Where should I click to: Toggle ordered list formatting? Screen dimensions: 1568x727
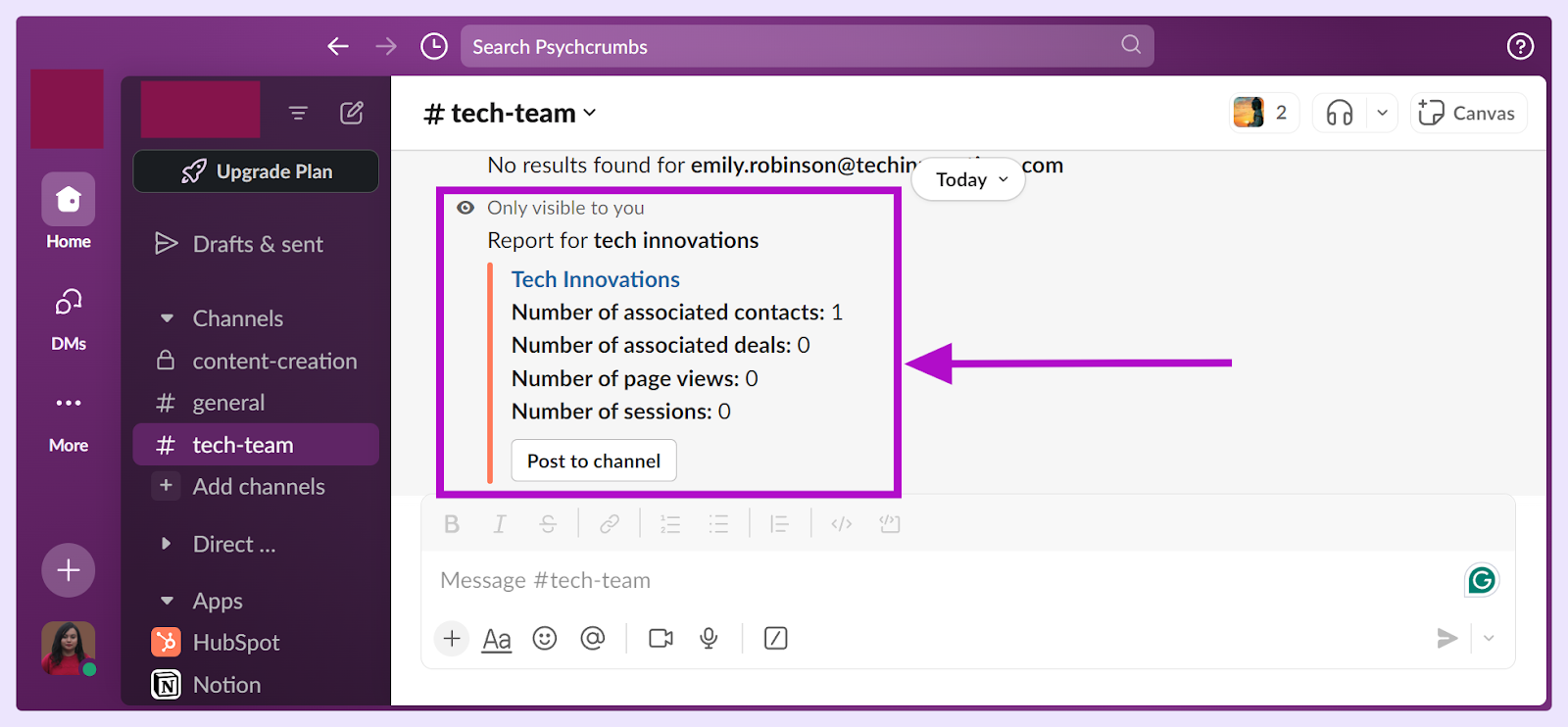[x=670, y=524]
